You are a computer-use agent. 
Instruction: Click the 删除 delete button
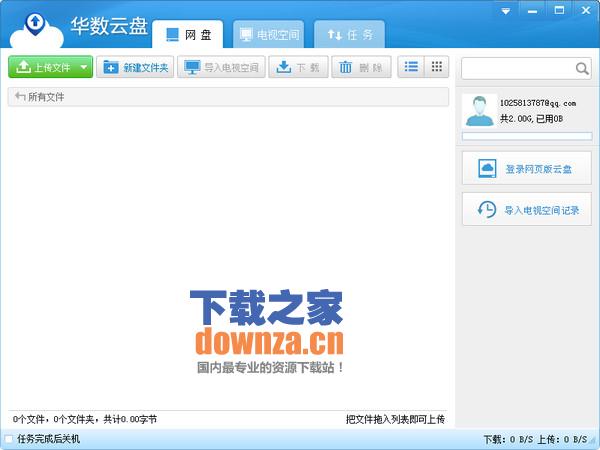tap(361, 67)
